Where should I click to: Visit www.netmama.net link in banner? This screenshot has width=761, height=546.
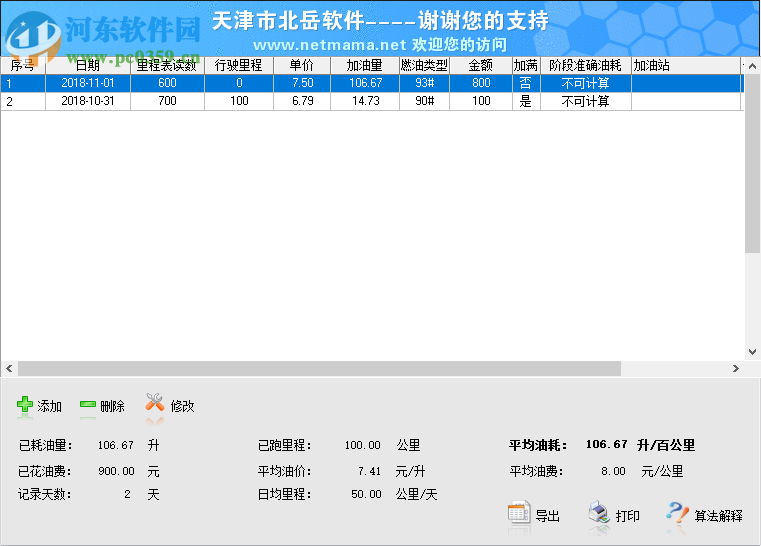pyautogui.click(x=330, y=45)
